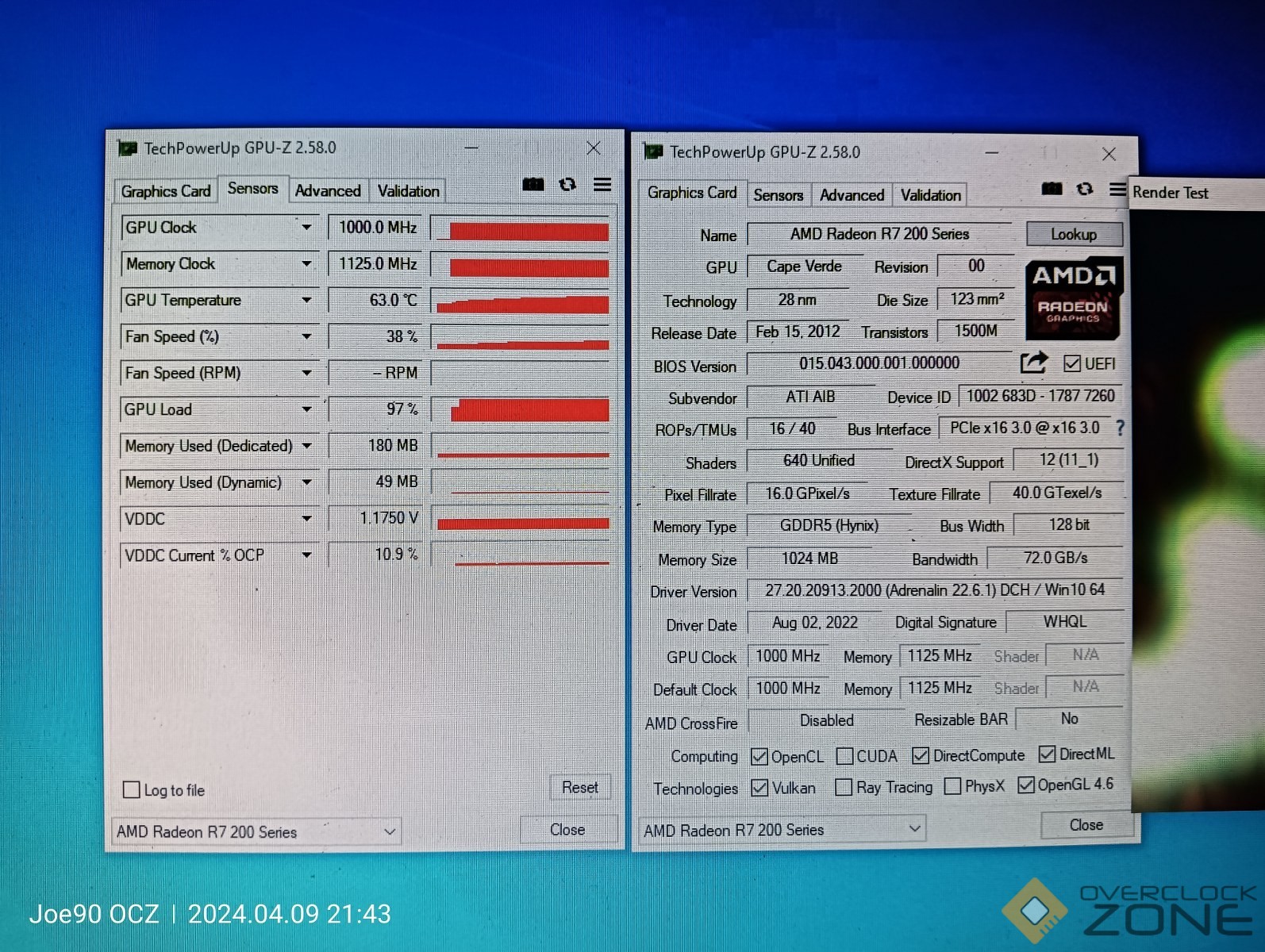1265x952 pixels.
Task: Click the Lookup button
Action: [x=1074, y=234]
